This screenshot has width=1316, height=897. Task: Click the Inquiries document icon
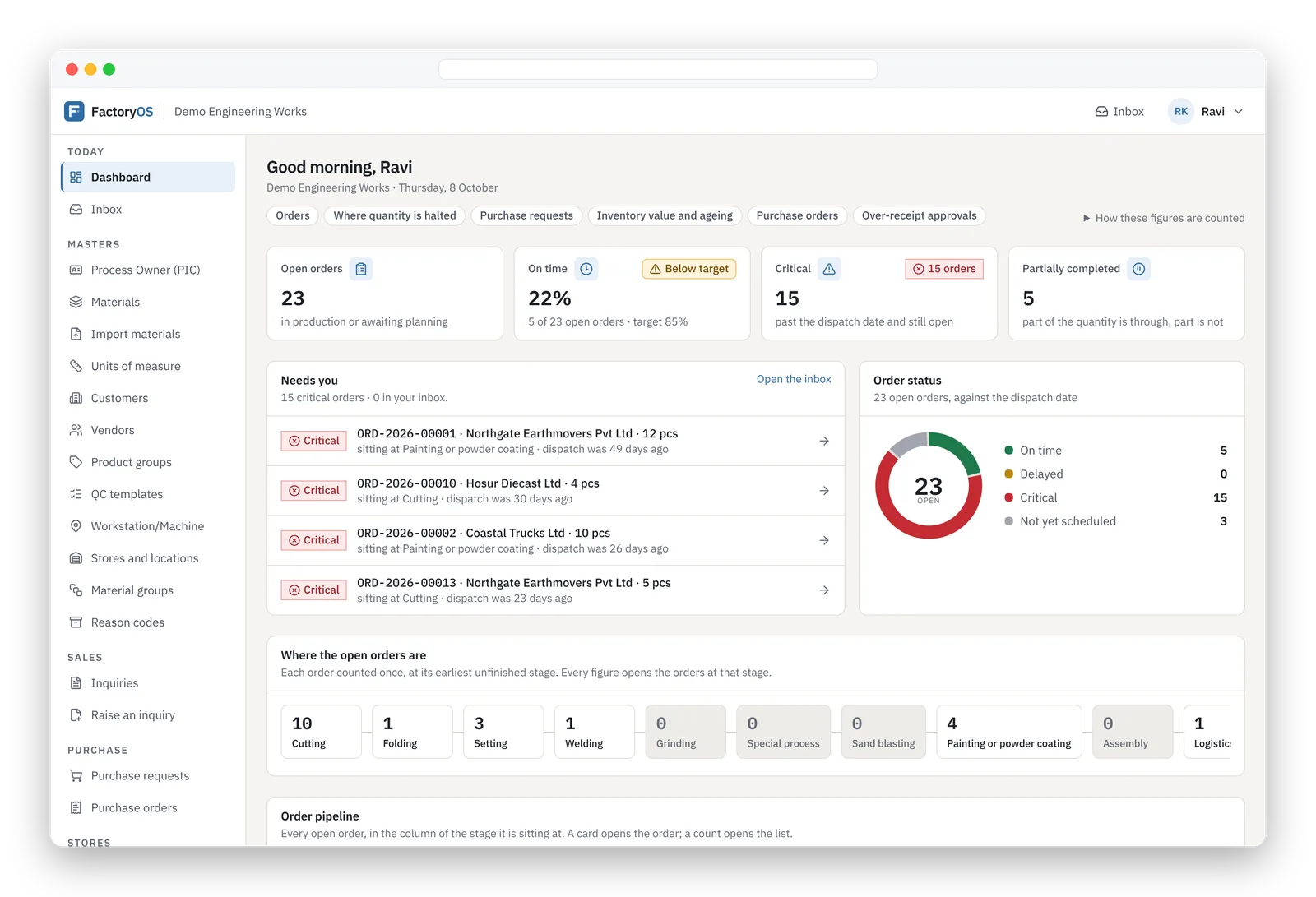(x=76, y=683)
